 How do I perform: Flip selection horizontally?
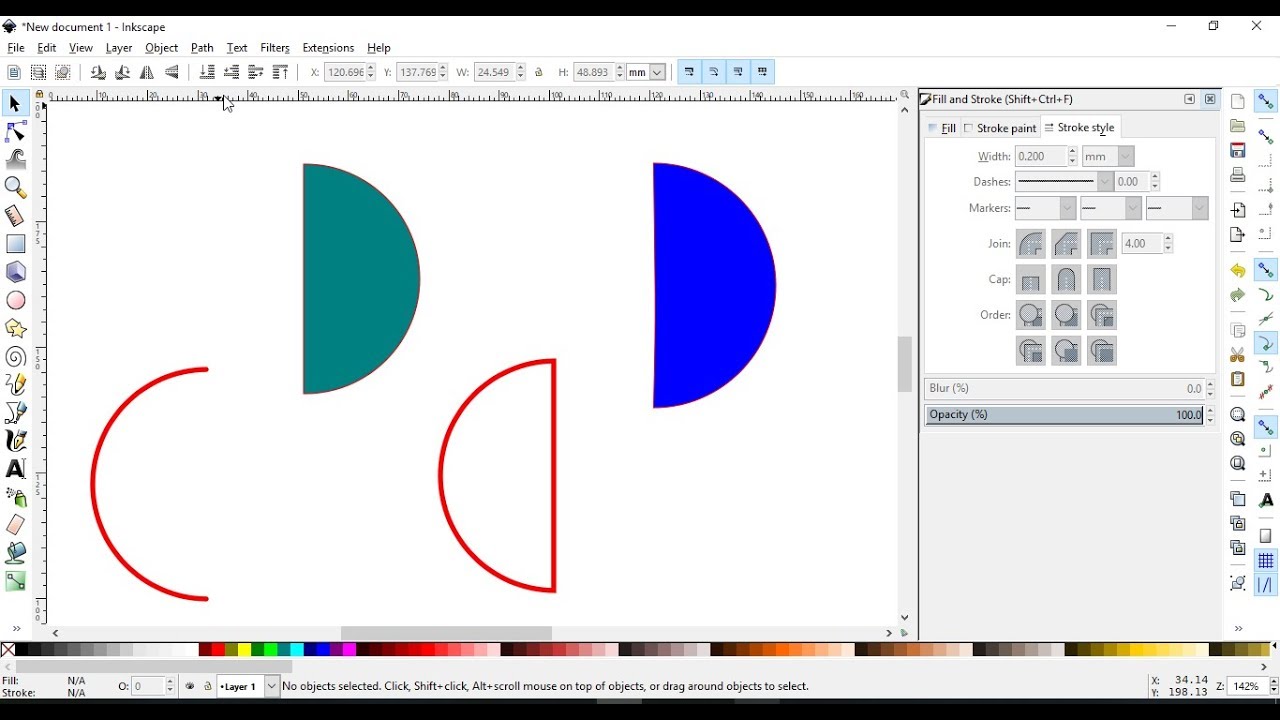[147, 72]
